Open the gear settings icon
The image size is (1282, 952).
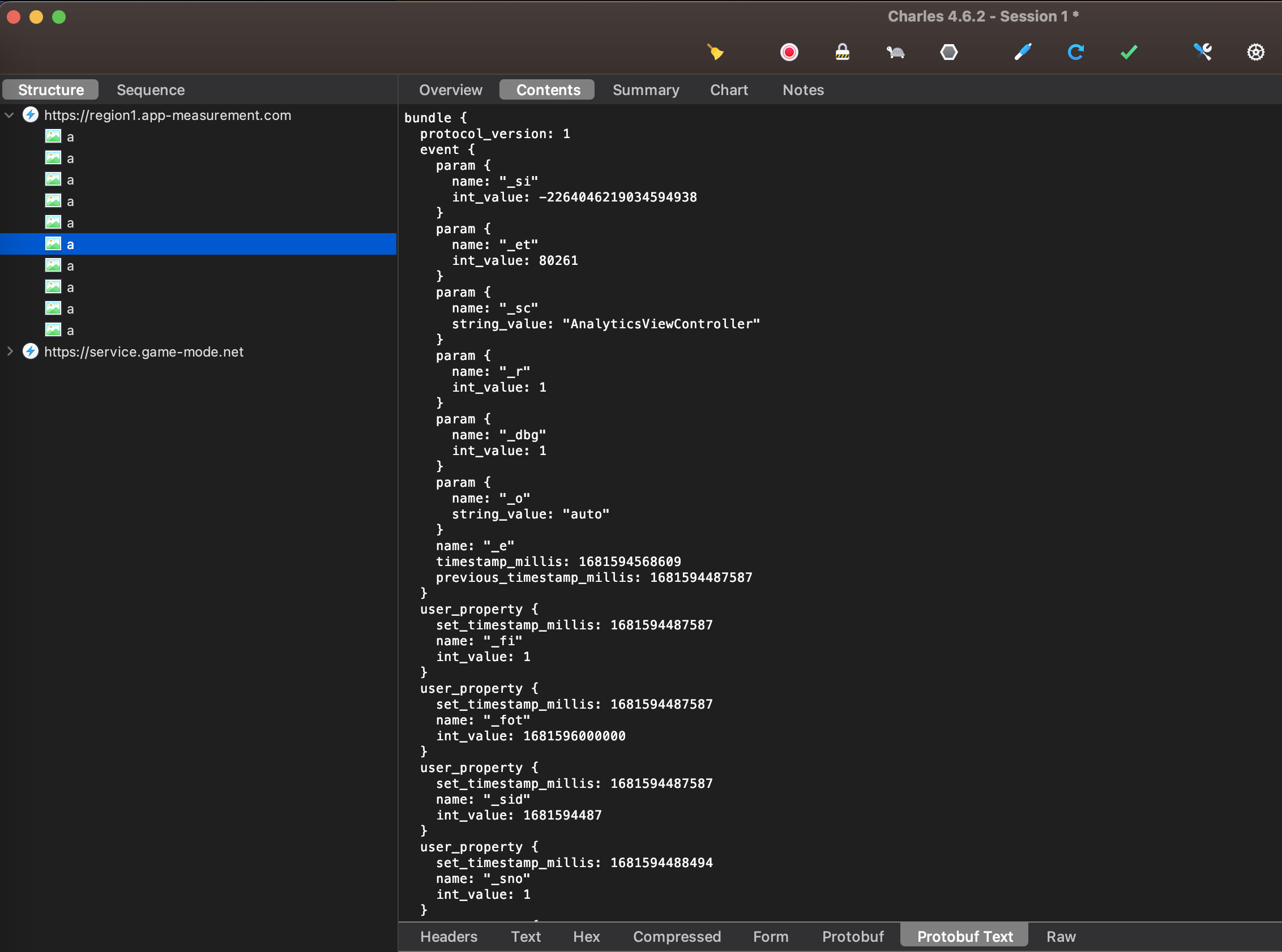pyautogui.click(x=1255, y=53)
